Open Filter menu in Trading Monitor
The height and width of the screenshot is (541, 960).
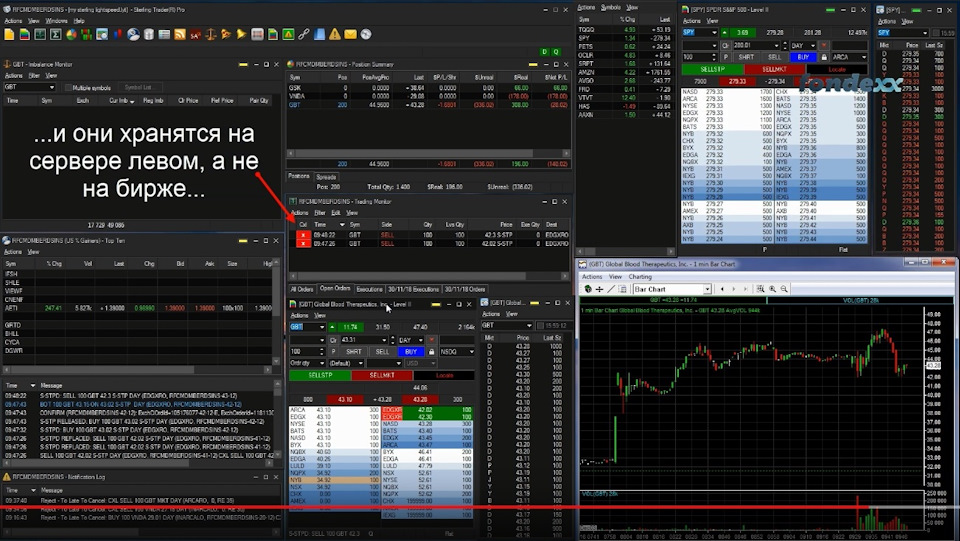(x=320, y=213)
